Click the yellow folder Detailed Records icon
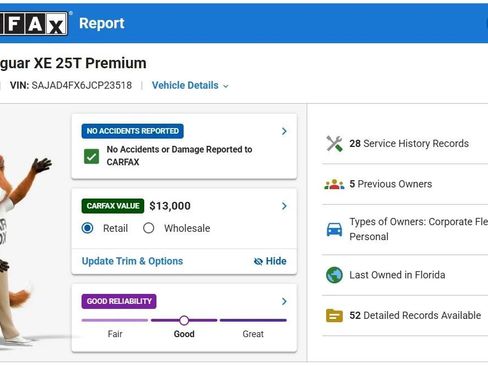 click(334, 315)
